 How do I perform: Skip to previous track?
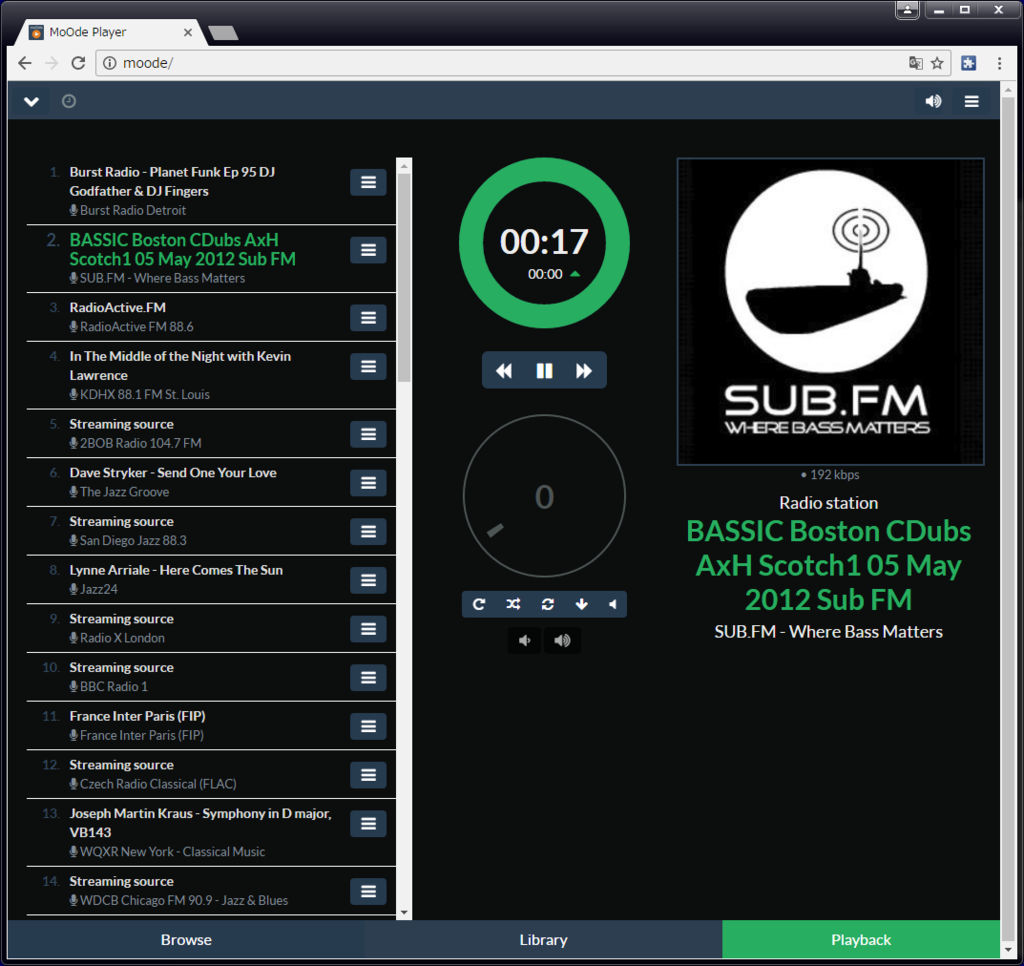click(x=504, y=371)
